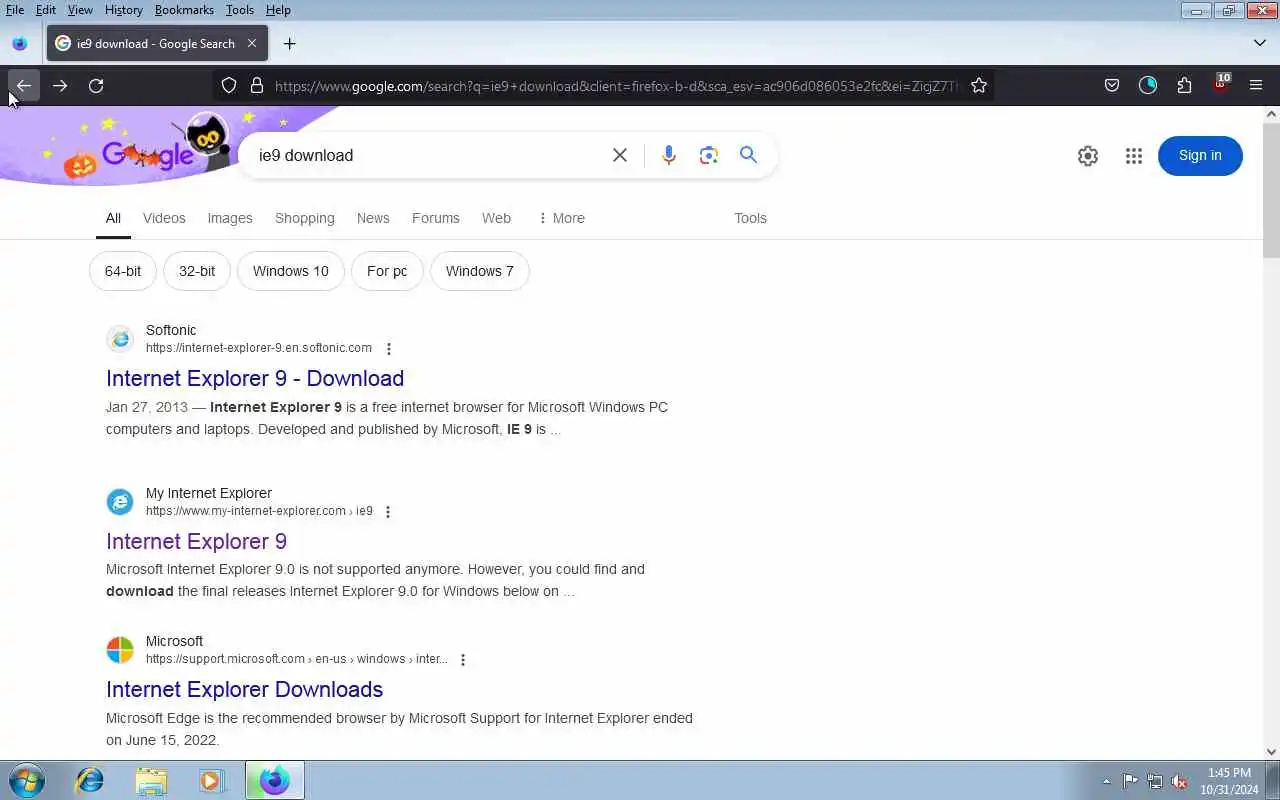Apply the 32-bit filter chip
1280x800 pixels.
coord(197,271)
